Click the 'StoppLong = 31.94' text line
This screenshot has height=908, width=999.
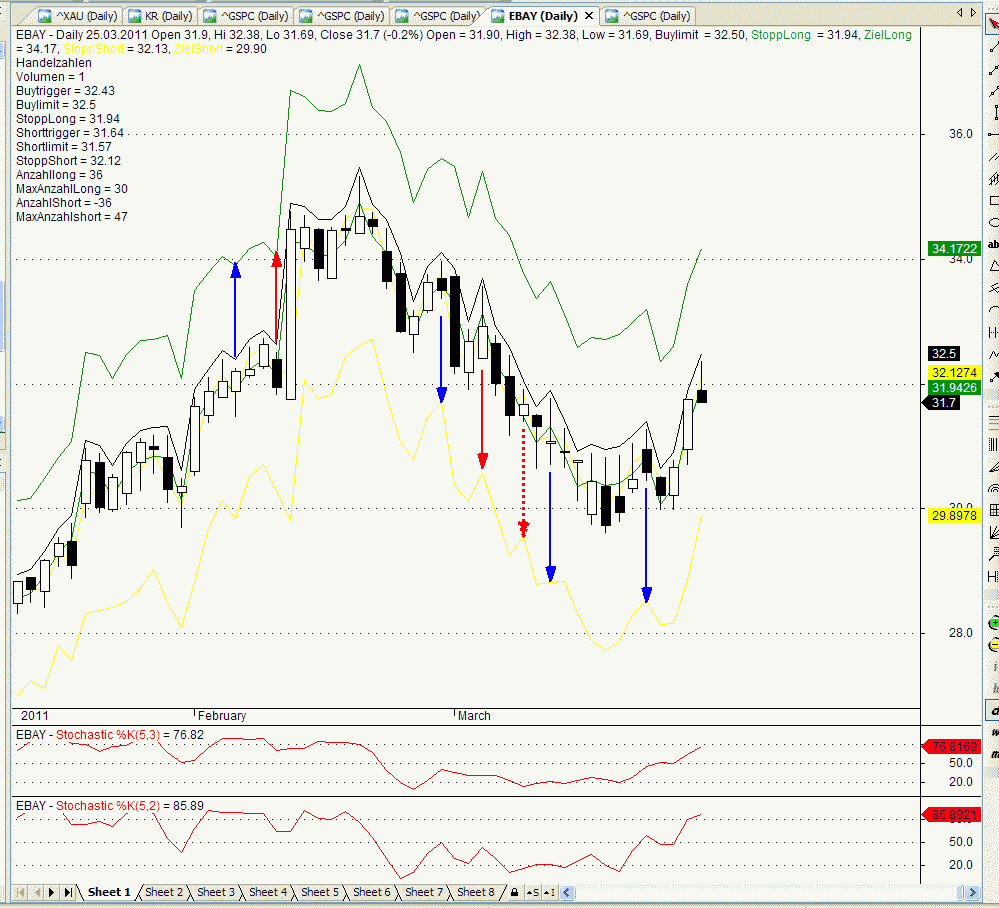coord(68,119)
